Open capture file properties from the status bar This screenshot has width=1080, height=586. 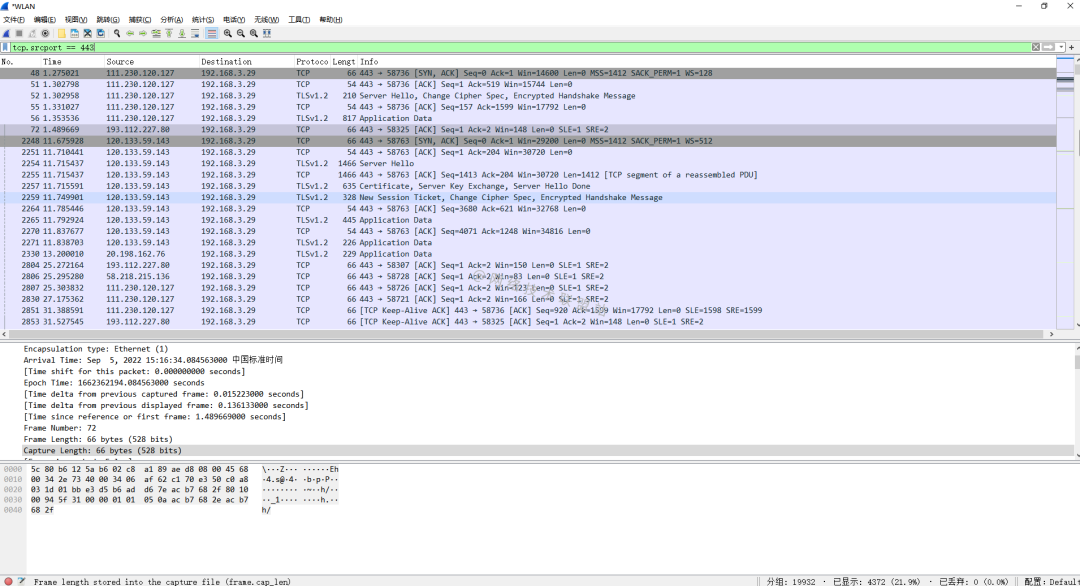(21, 582)
